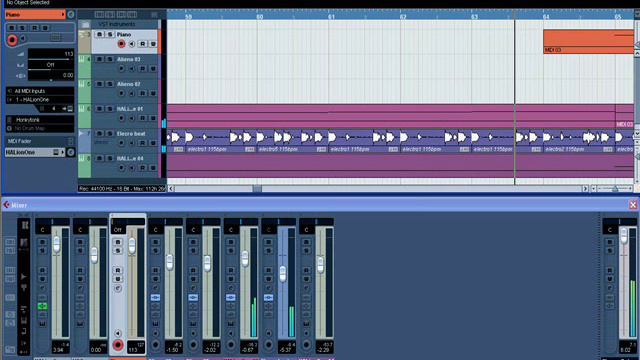Click the fader of selected mixer channel showing 113

coord(131,246)
